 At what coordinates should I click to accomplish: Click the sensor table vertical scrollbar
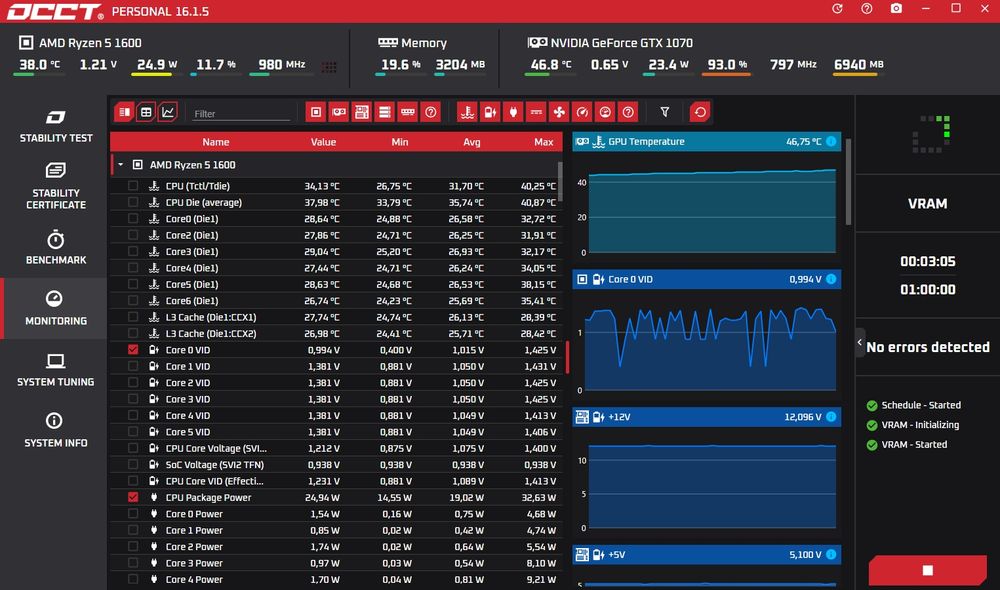click(x=561, y=182)
